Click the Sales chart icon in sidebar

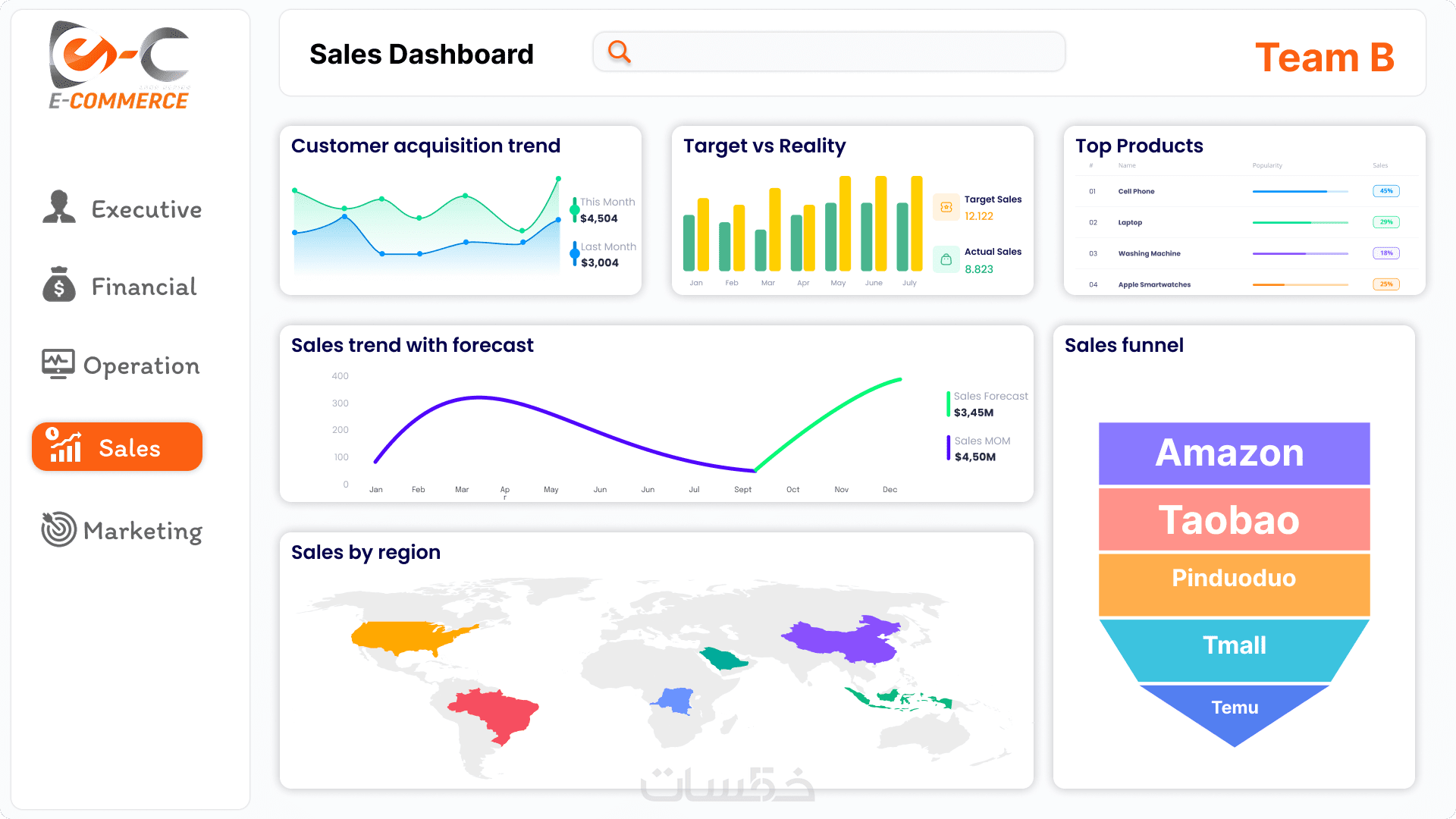pos(64,446)
